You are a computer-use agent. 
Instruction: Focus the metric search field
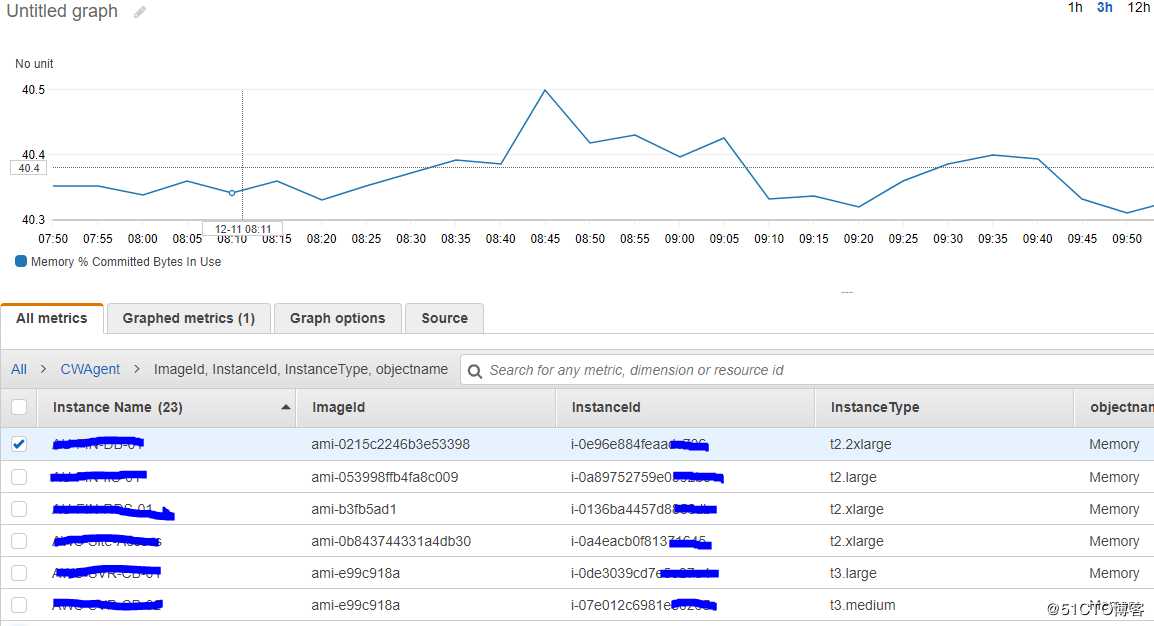tap(807, 370)
